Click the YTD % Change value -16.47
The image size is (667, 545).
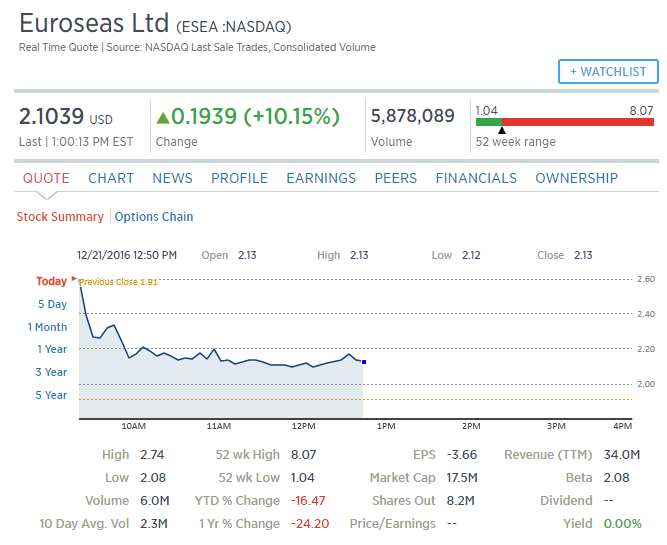pyautogui.click(x=308, y=501)
